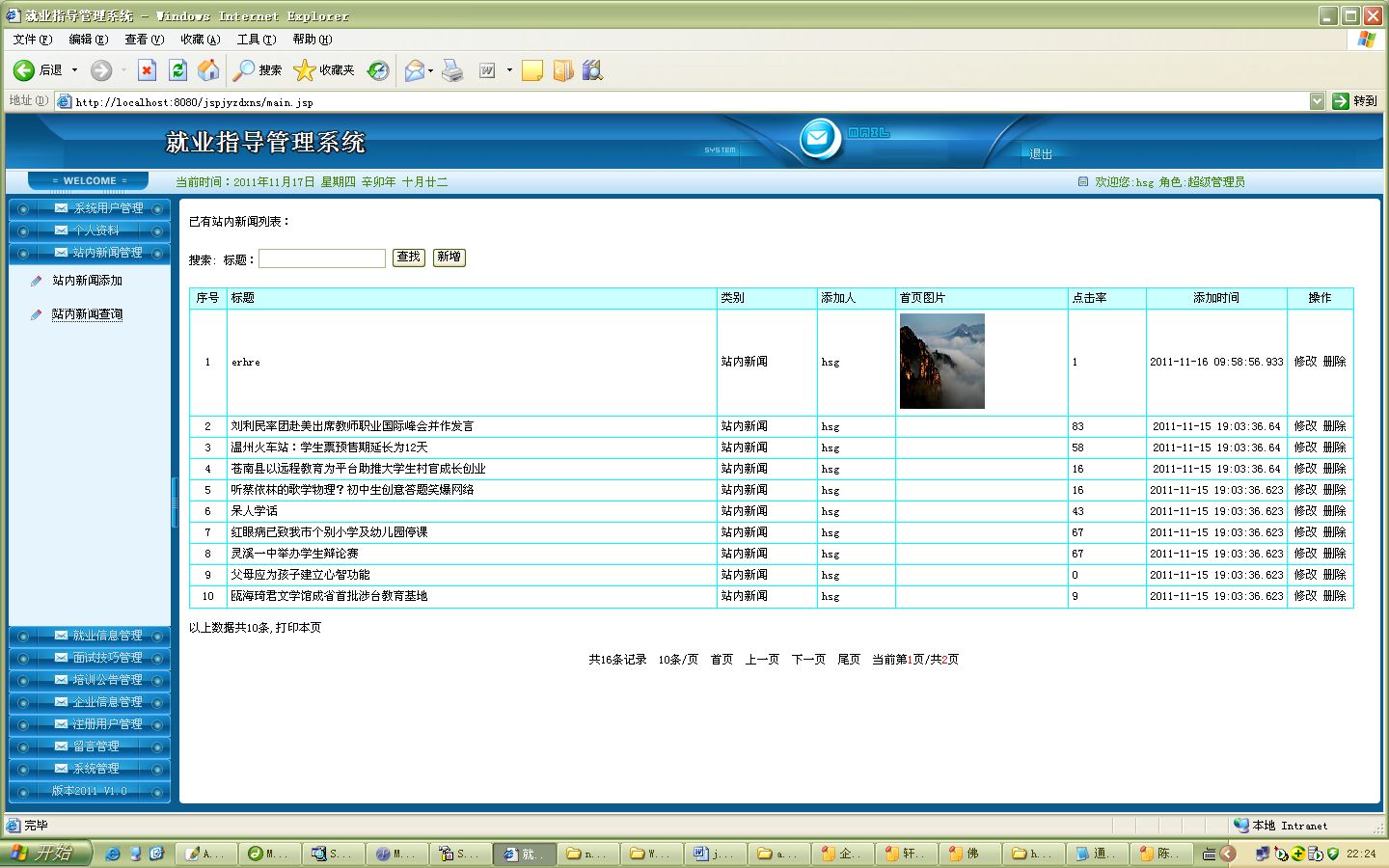The height and width of the screenshot is (868, 1389).
Task: Expand the 企业信息管理 sidebar section
Action: pyautogui.click(x=90, y=702)
